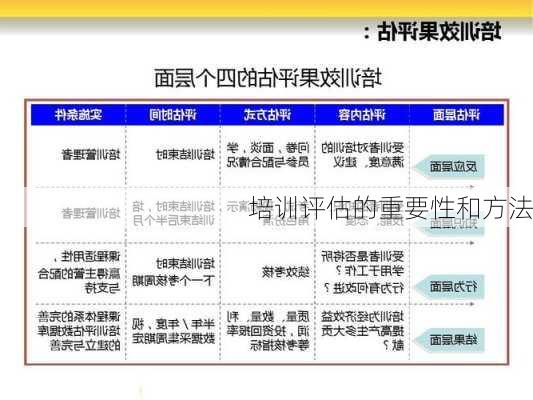Click the line '课程体系的完善'
The image size is (533, 400).
(79, 317)
